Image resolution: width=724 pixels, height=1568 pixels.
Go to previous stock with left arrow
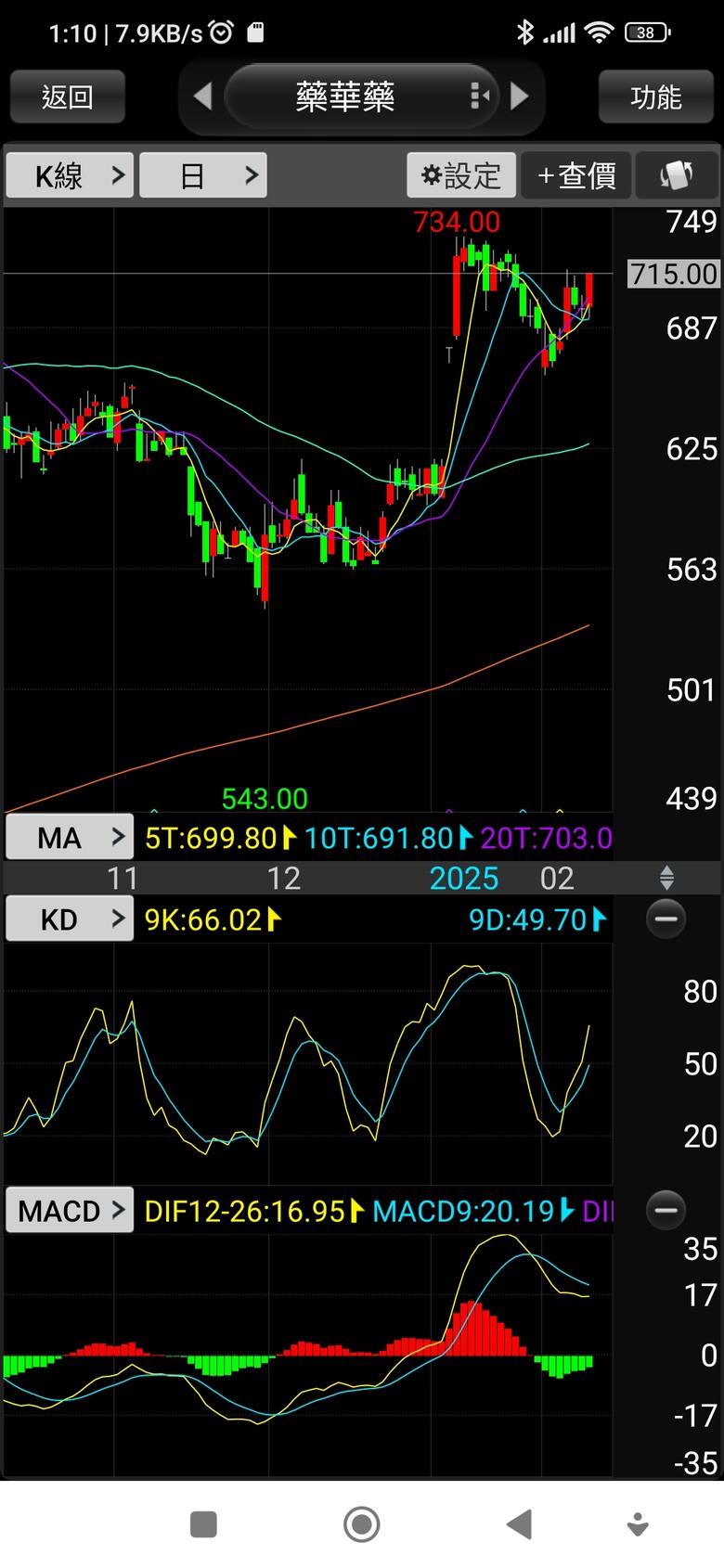[202, 96]
